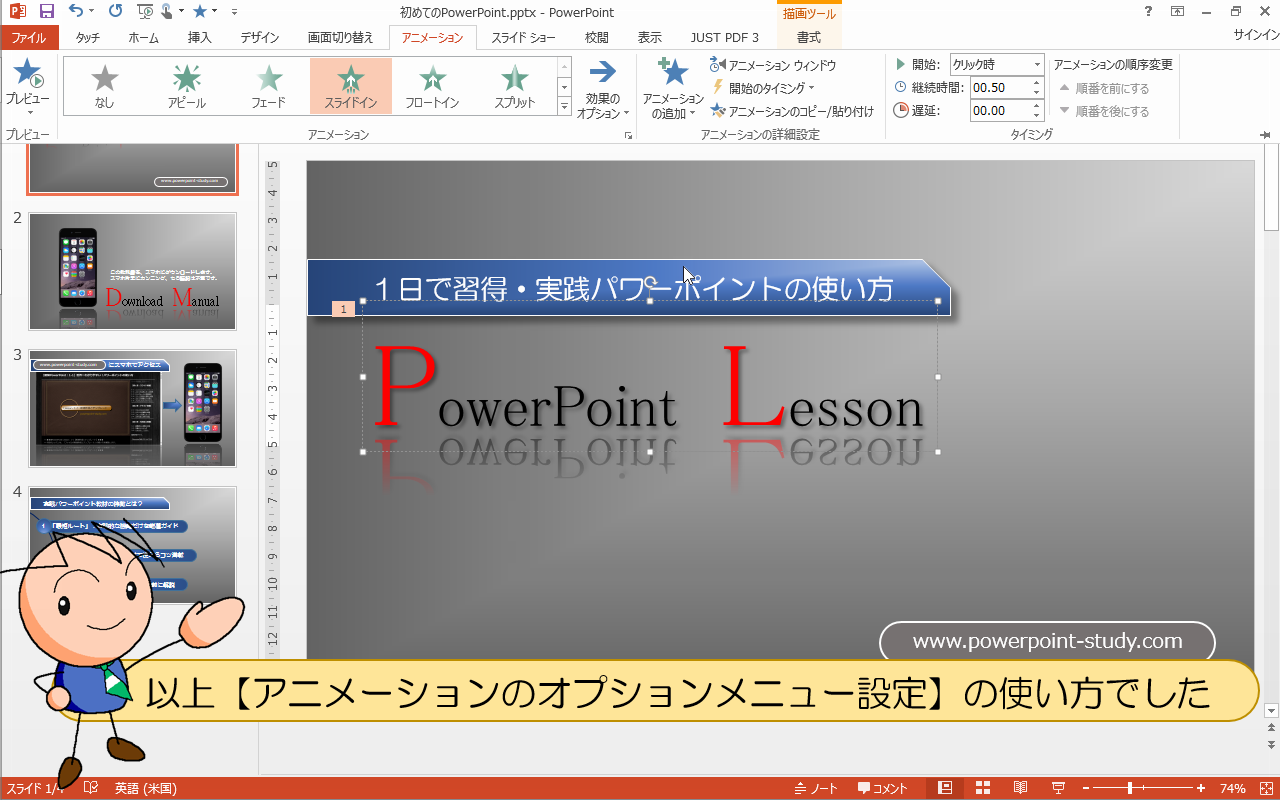Zoom out with the minus button
This screenshot has height=800, width=1280.
coord(1086,788)
